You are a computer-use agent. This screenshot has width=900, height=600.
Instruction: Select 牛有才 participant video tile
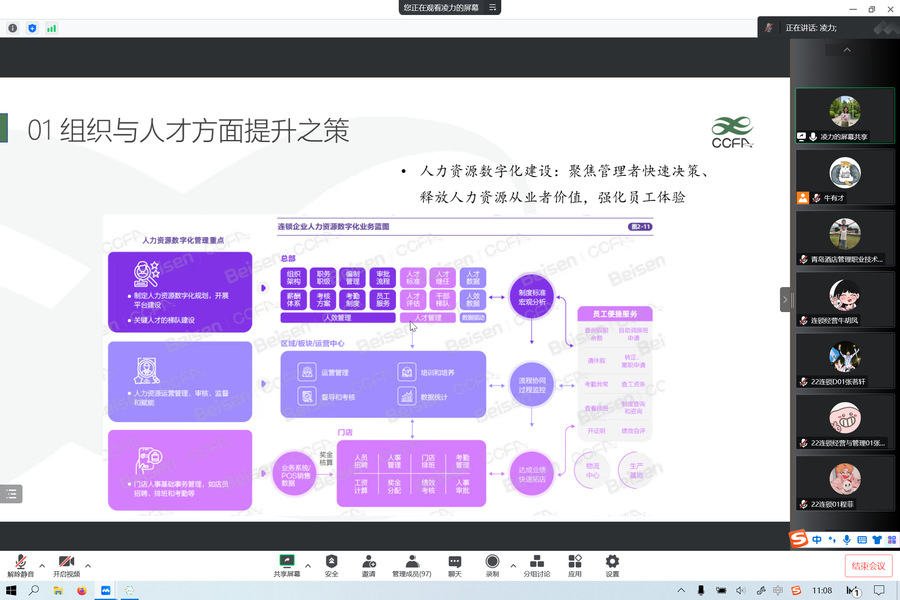click(x=845, y=177)
